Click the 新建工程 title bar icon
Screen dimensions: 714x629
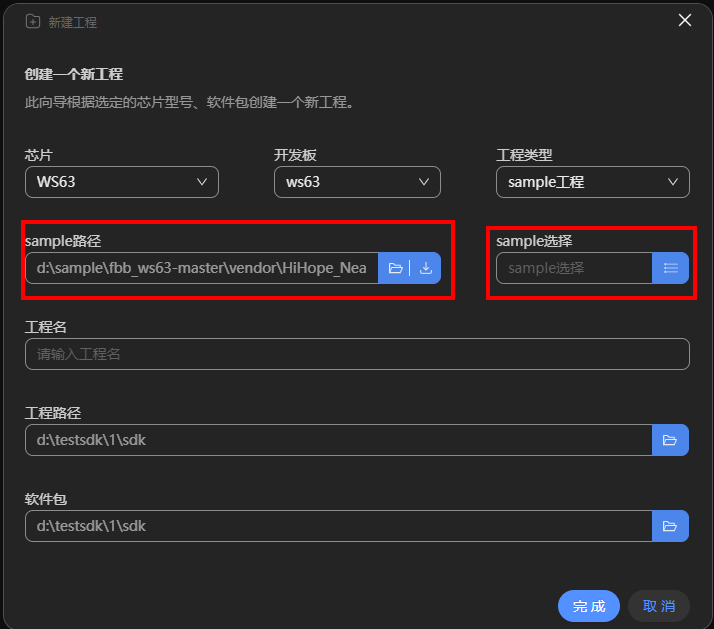(x=32, y=21)
